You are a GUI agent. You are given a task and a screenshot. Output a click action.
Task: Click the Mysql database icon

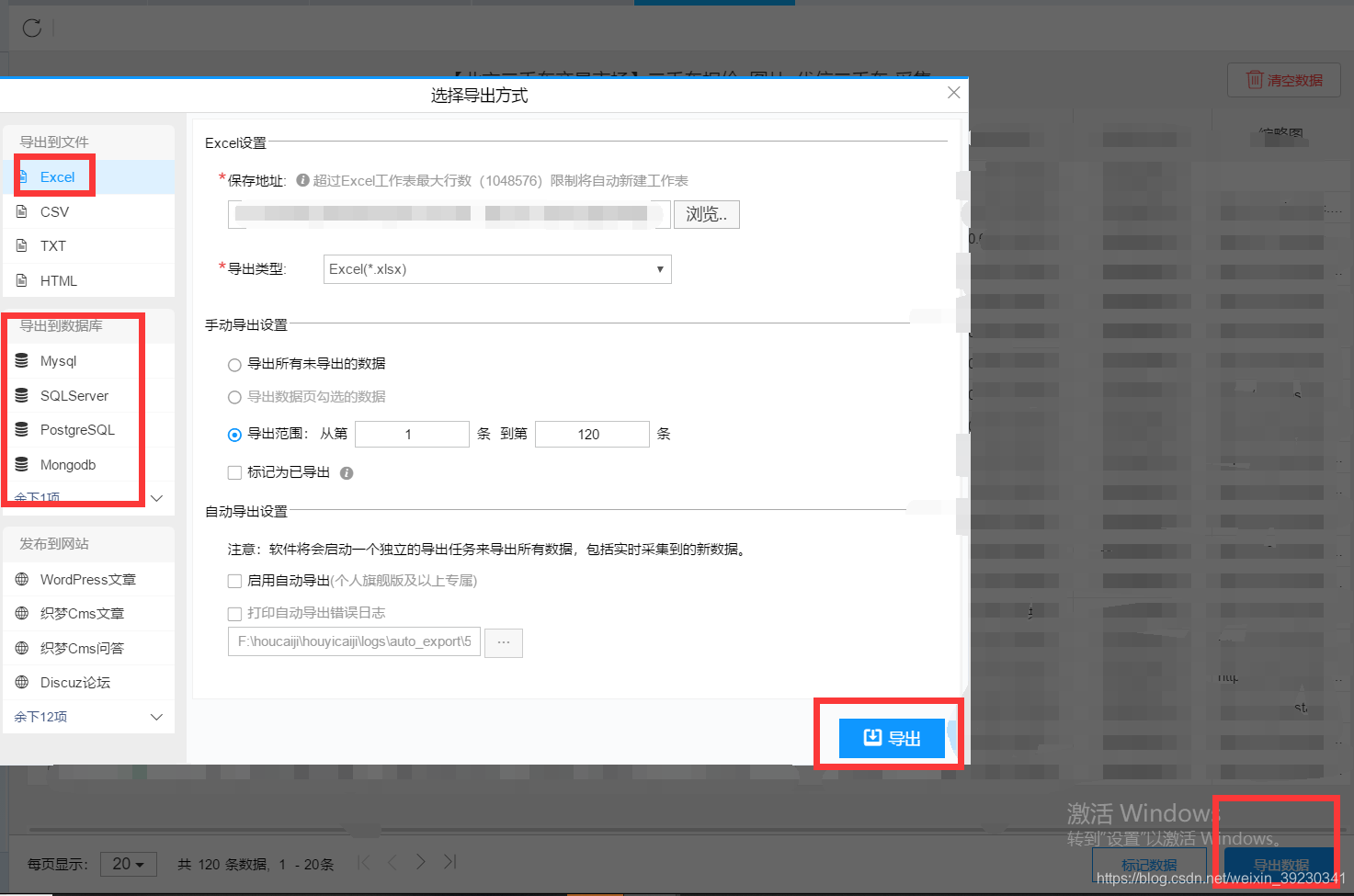[22, 360]
